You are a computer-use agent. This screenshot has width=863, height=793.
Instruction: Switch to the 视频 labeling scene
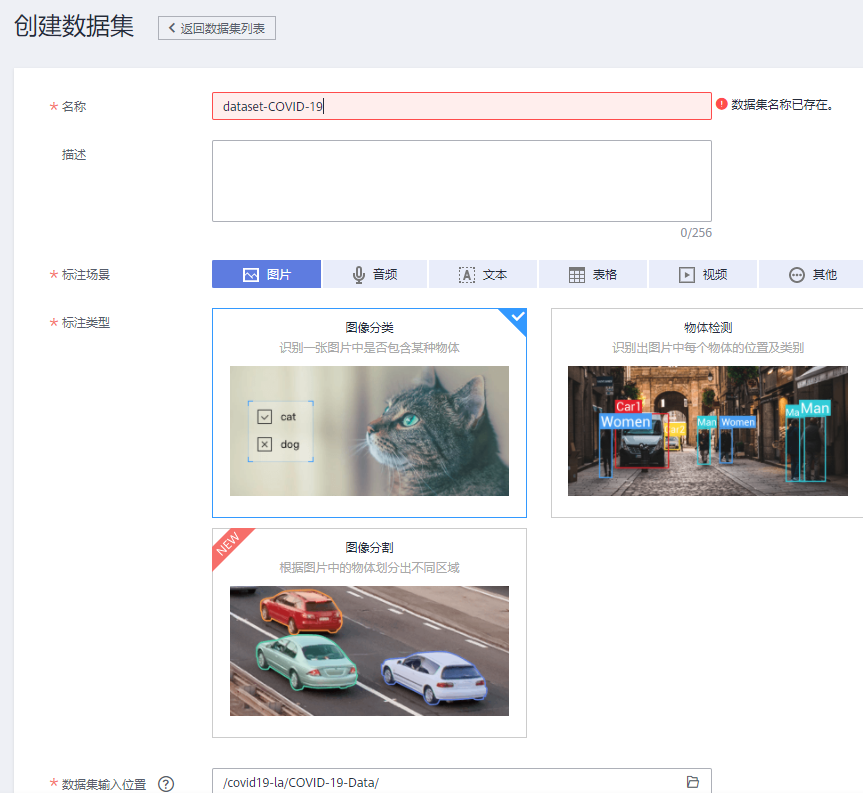point(703,274)
